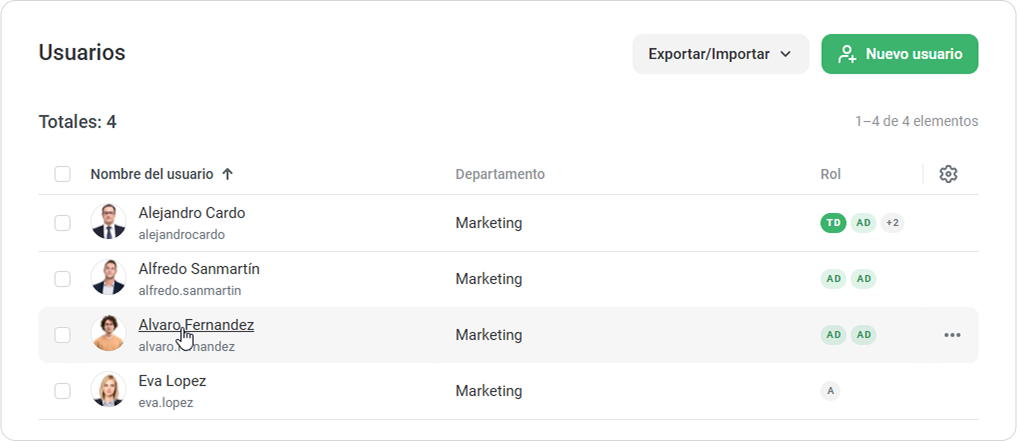Click the sort arrow beside Nombre del usuario
Viewport: 1017px width, 441px height.
(228, 174)
